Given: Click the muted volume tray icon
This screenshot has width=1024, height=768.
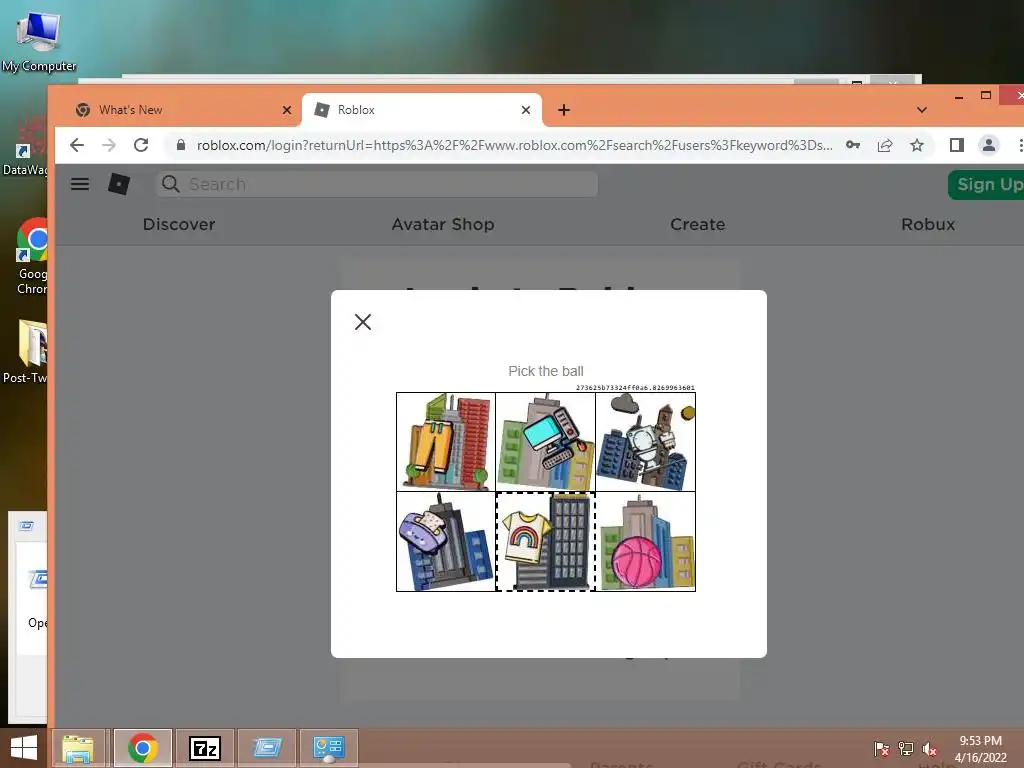Looking at the screenshot, I should pos(930,749).
